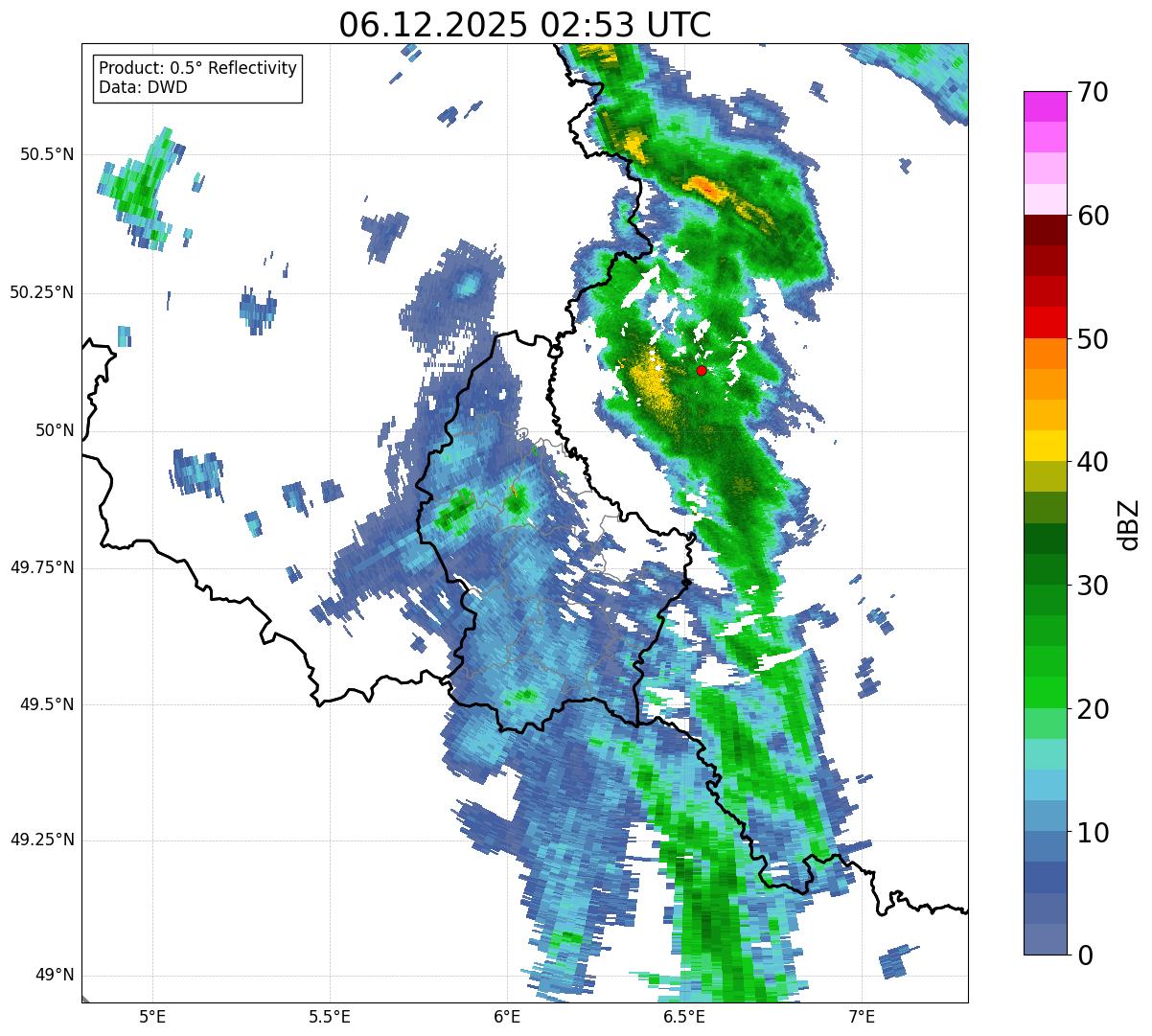Image resolution: width=1152 pixels, height=1036 pixels.
Task: Click the 49.75°N latitude tick label
Action: coord(42,568)
